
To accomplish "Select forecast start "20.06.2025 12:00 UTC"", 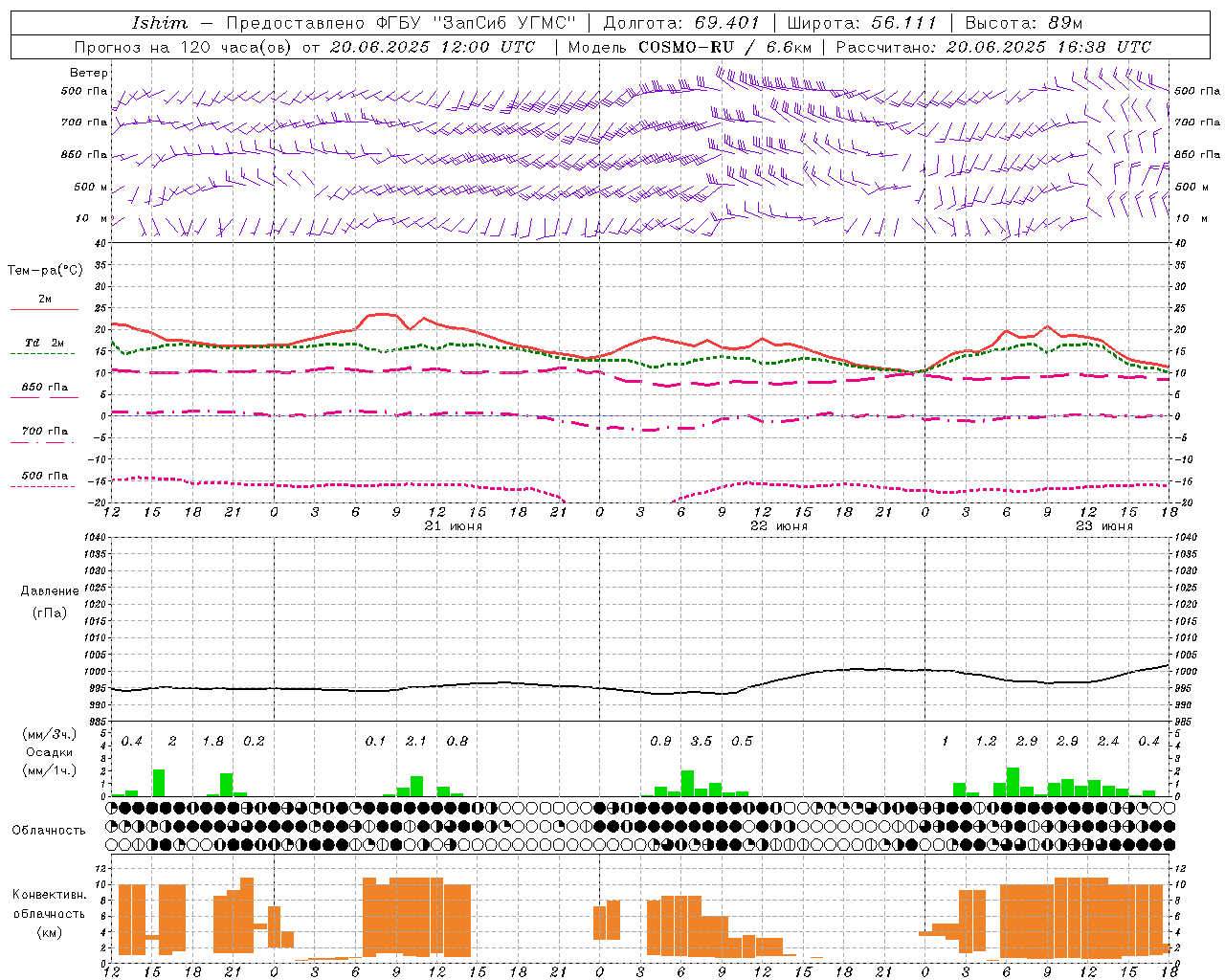I will click(x=433, y=47).
